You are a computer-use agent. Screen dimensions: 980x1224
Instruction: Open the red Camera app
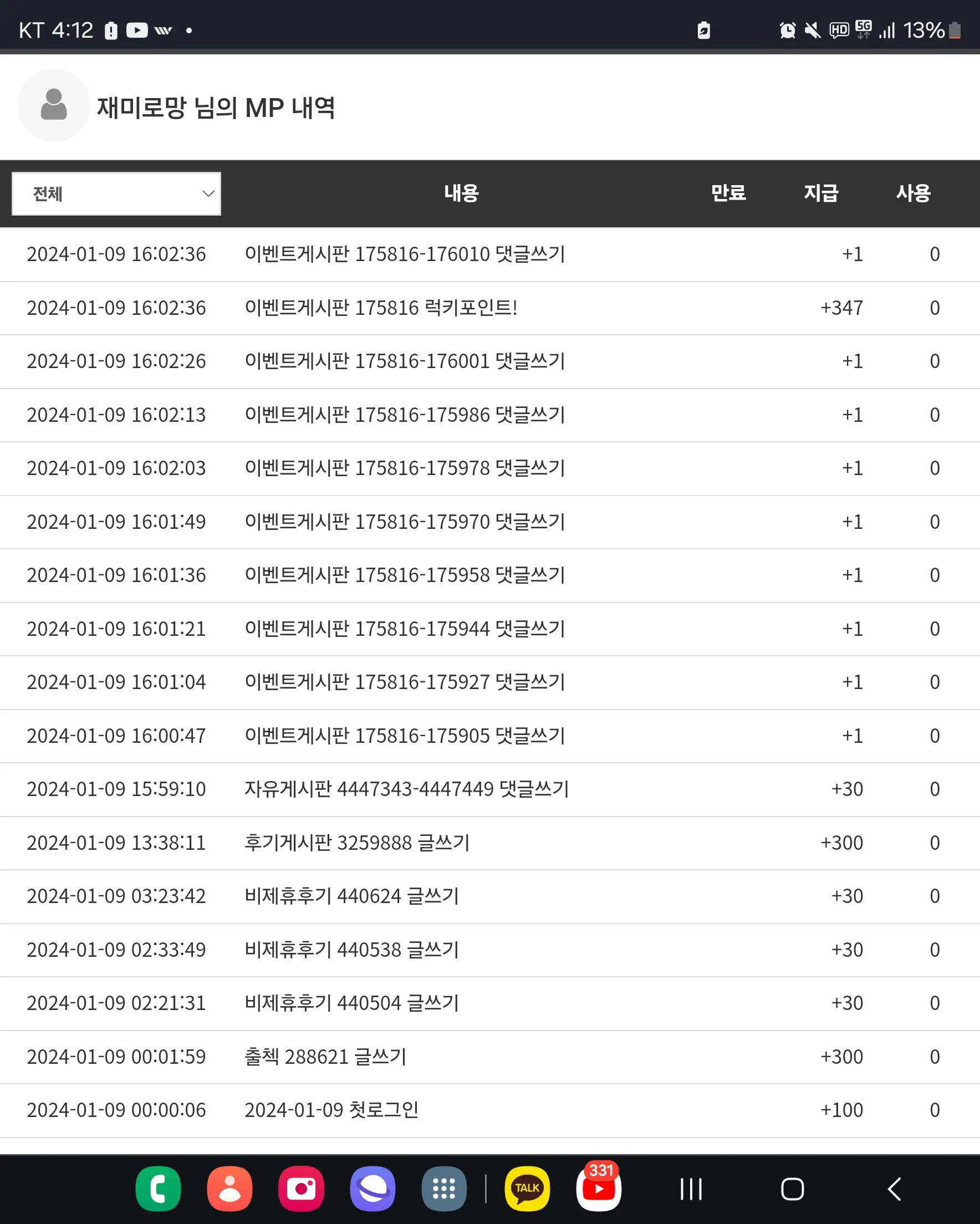301,1188
